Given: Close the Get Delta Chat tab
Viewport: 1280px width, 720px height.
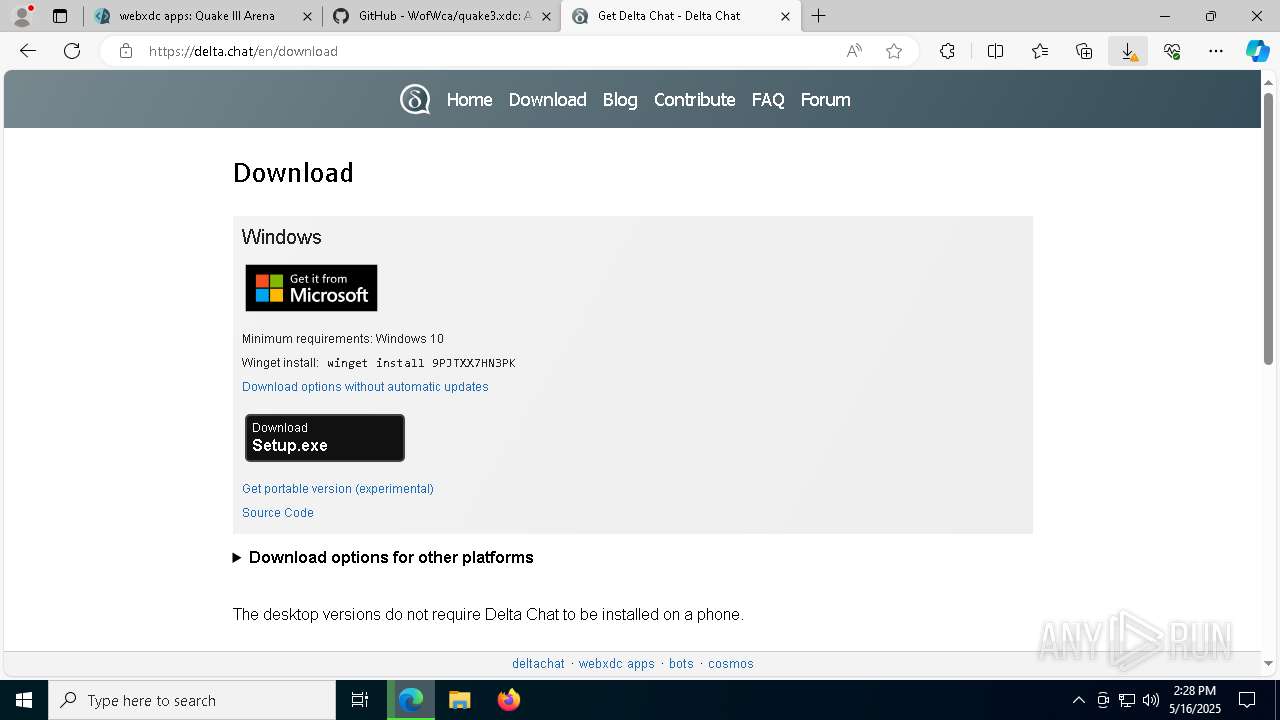Looking at the screenshot, I should [785, 16].
